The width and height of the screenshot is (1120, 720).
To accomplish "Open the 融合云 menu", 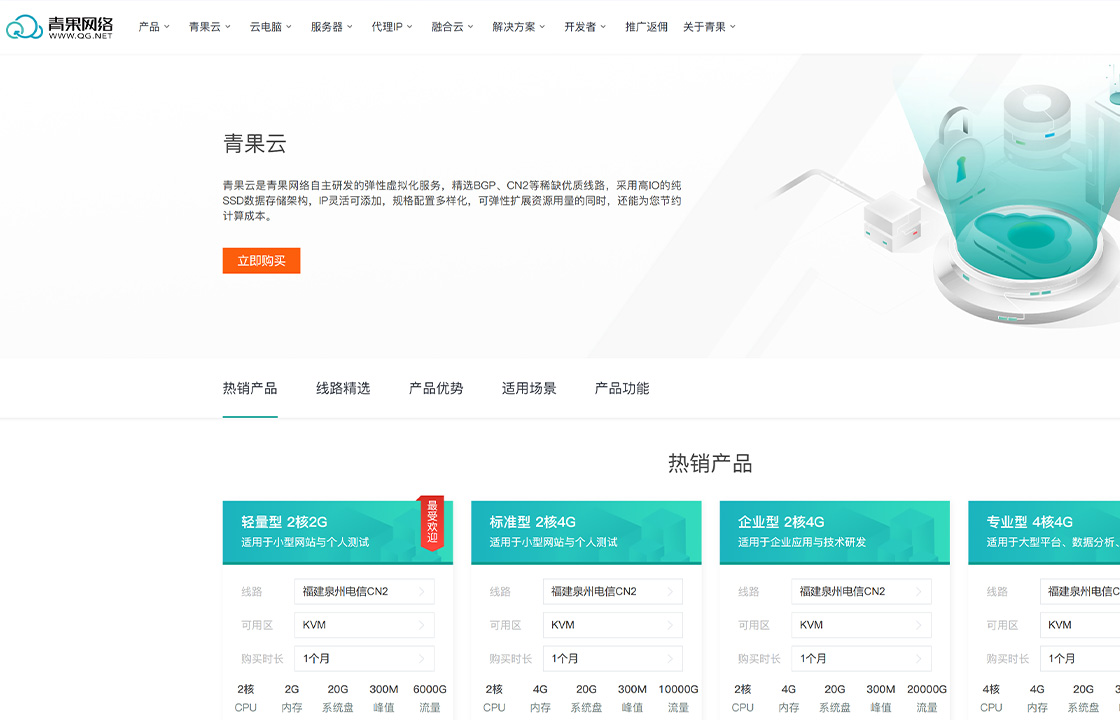I will tap(452, 27).
